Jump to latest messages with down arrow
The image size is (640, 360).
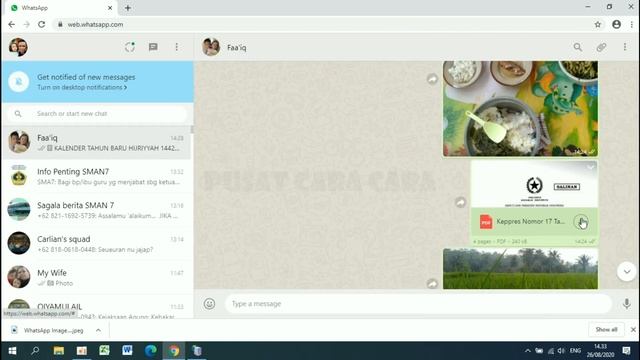[627, 271]
